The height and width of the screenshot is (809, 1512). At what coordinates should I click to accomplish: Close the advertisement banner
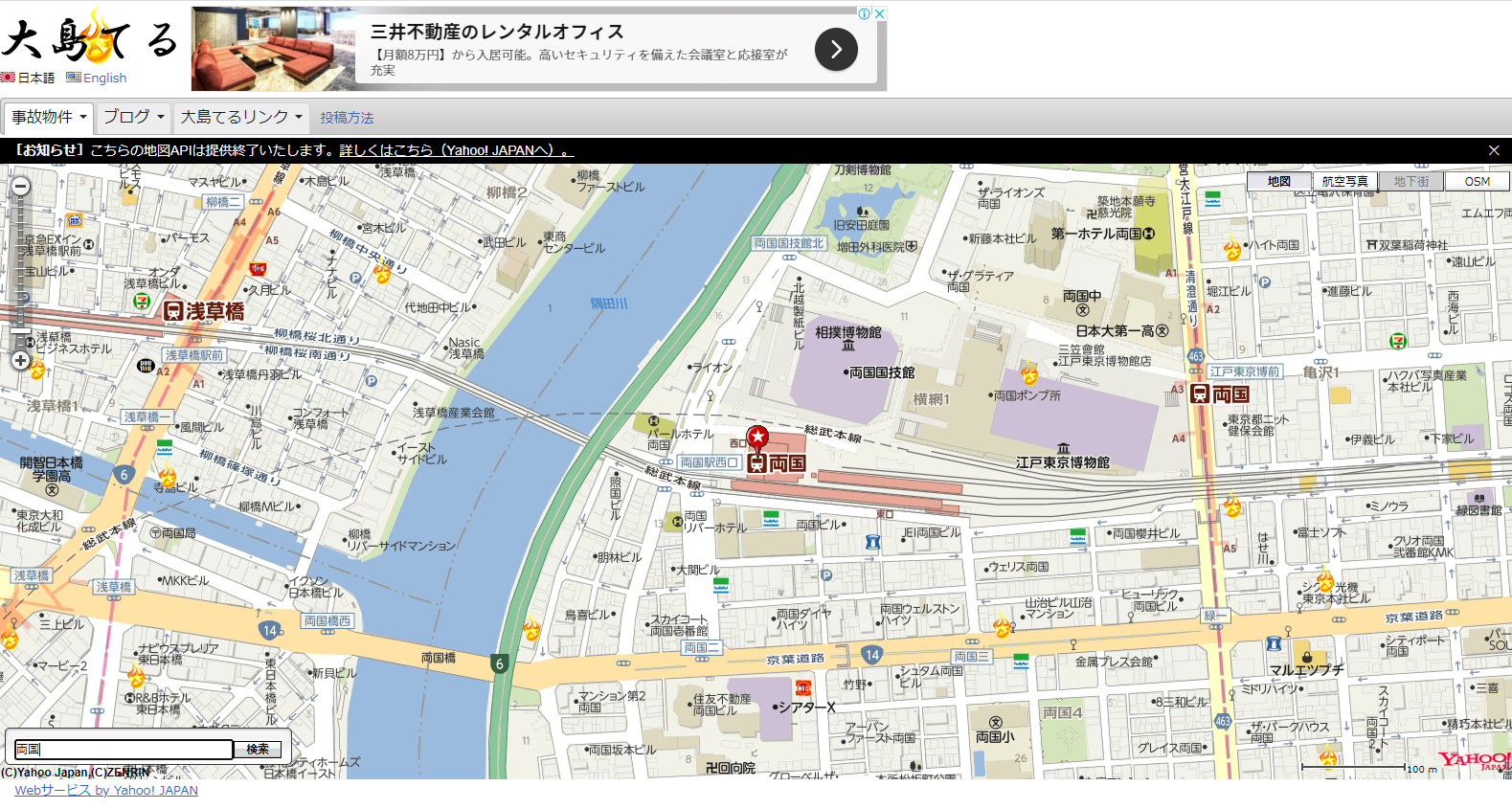click(880, 13)
